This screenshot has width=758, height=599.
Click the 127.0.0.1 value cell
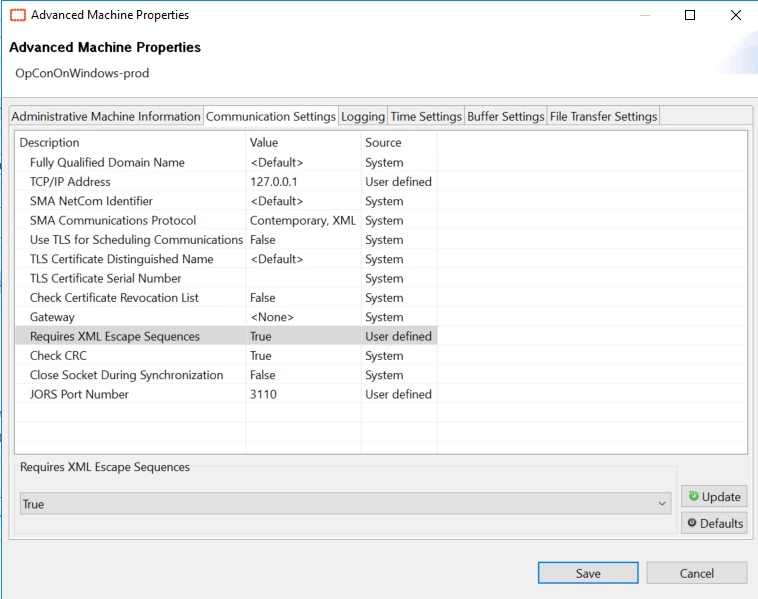tap(303, 182)
